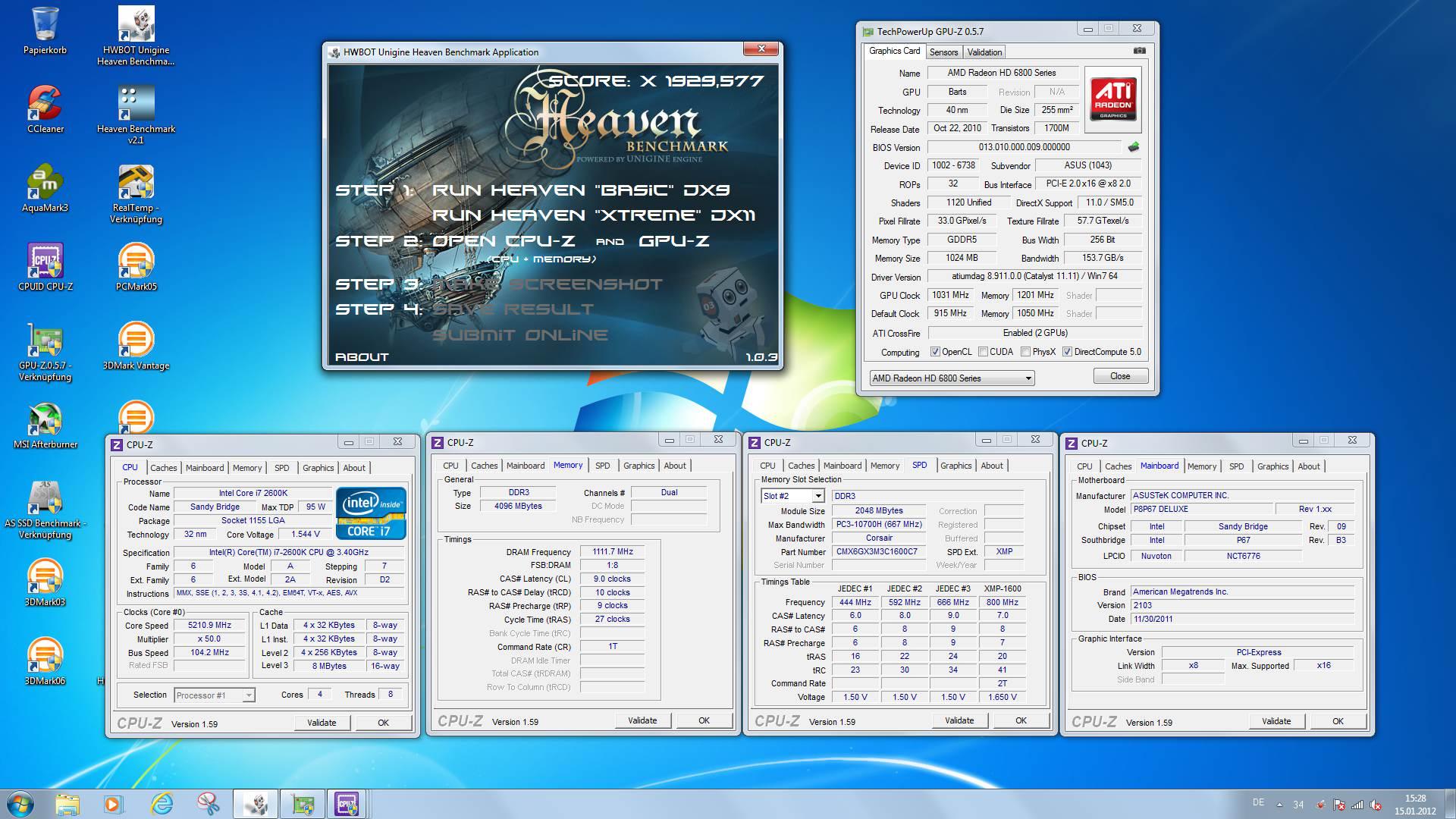
Task: Open the Papierkorb recycle bin icon
Action: [x=45, y=30]
